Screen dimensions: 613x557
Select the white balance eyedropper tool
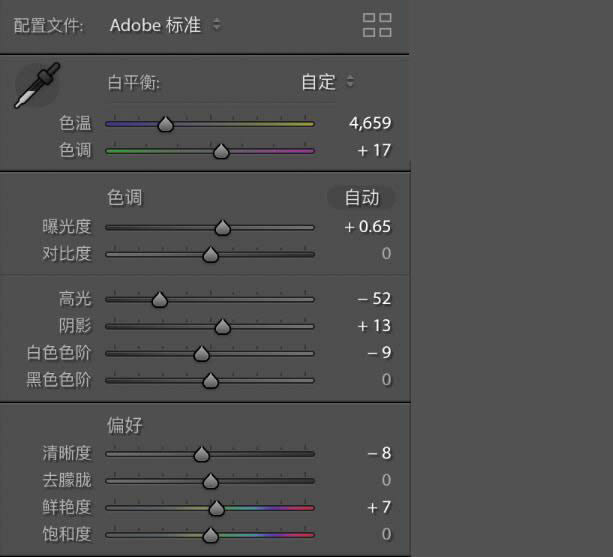pyautogui.click(x=37, y=85)
